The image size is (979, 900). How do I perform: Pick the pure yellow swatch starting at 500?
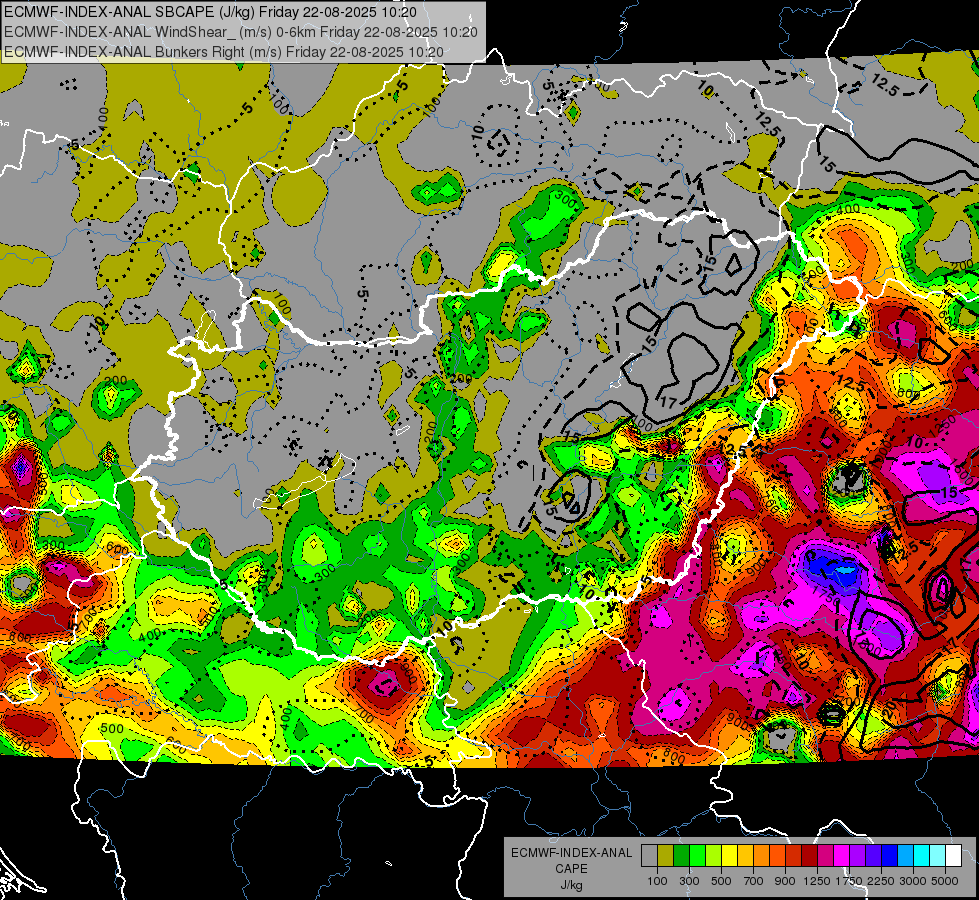[x=729, y=855]
